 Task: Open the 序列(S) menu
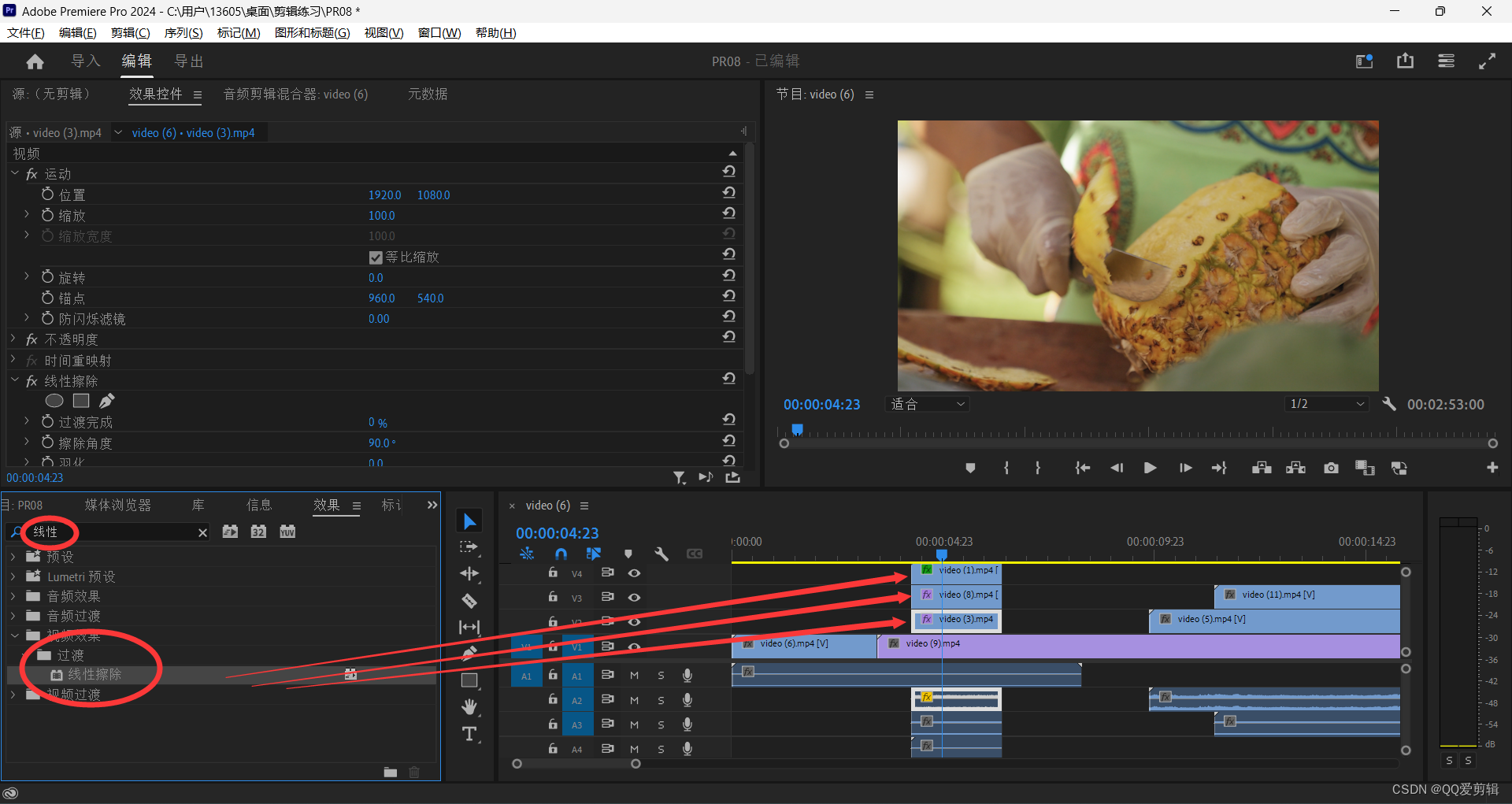point(183,33)
